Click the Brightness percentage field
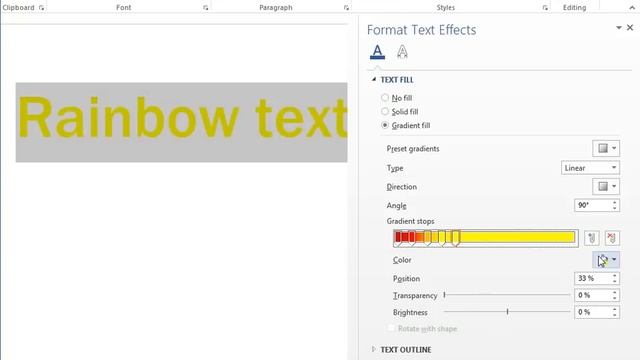Image resolution: width=640 pixels, height=360 pixels. click(x=592, y=312)
